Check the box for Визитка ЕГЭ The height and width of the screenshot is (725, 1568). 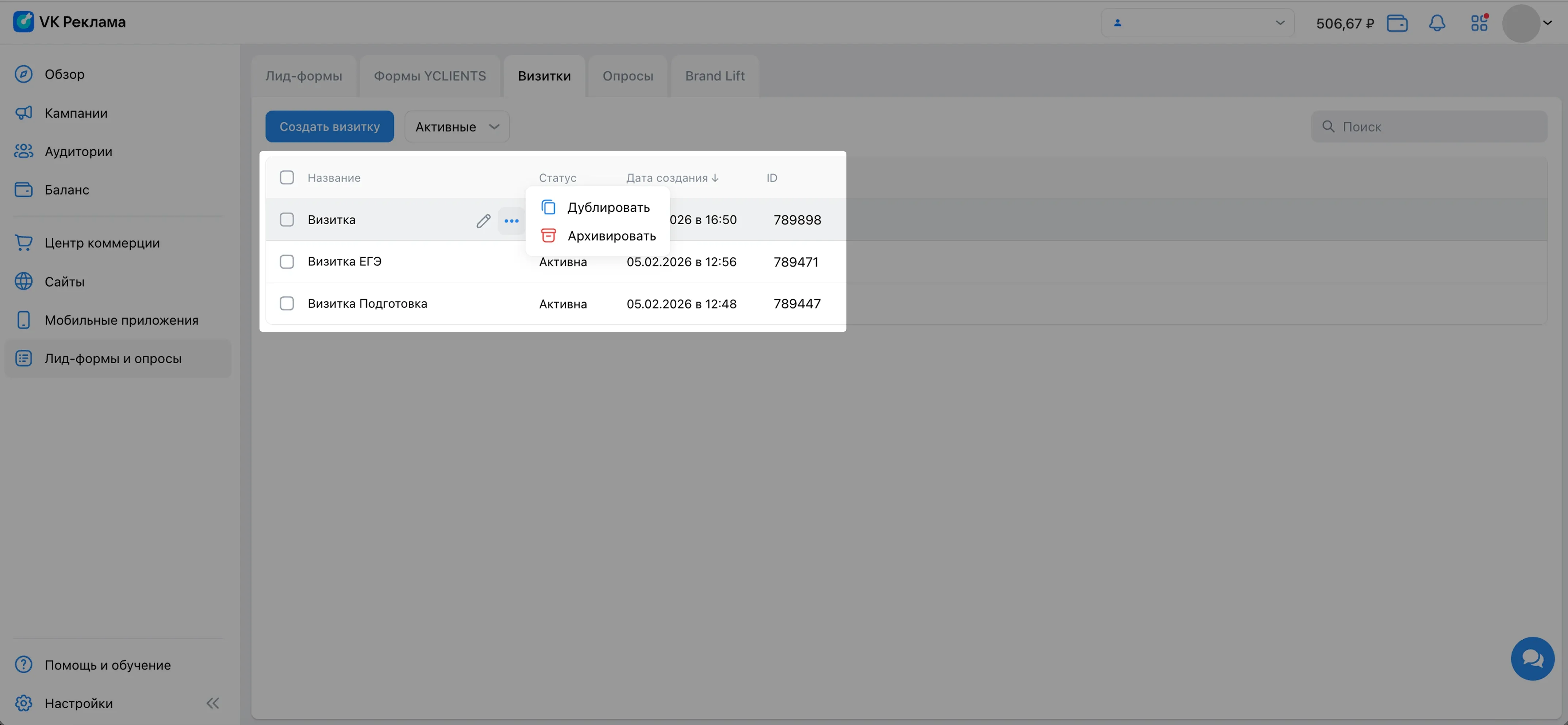287,262
